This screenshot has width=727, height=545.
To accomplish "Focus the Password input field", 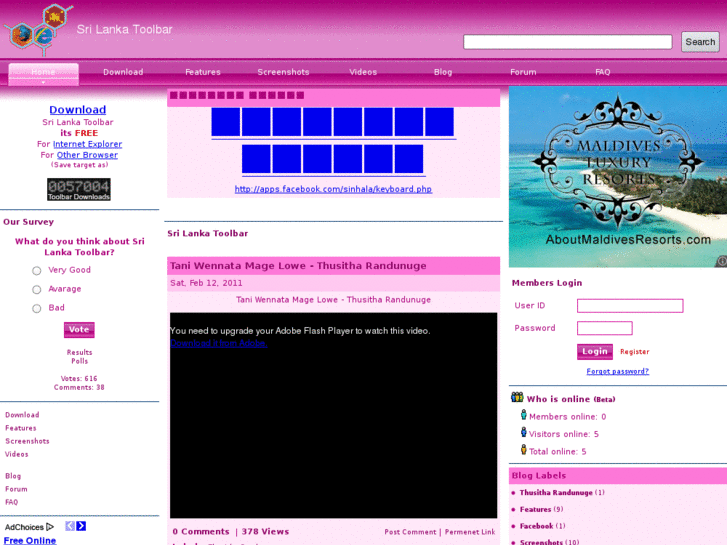I will click(605, 328).
